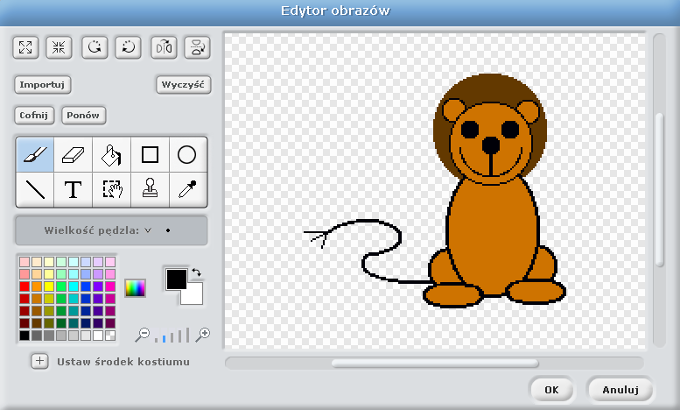Click the zoom level bars indicator
Viewport: 680px width, 410px height.
(x=172, y=335)
